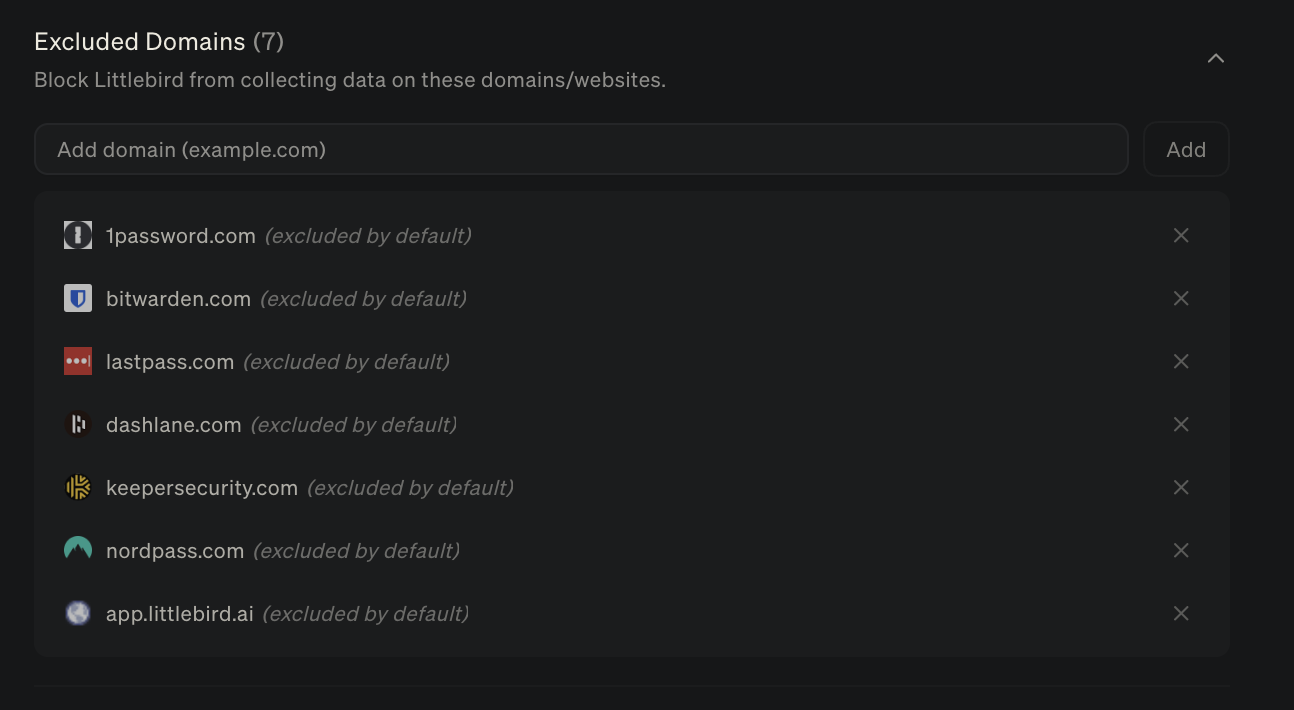Focus the Add domain input field

pyautogui.click(x=580, y=150)
